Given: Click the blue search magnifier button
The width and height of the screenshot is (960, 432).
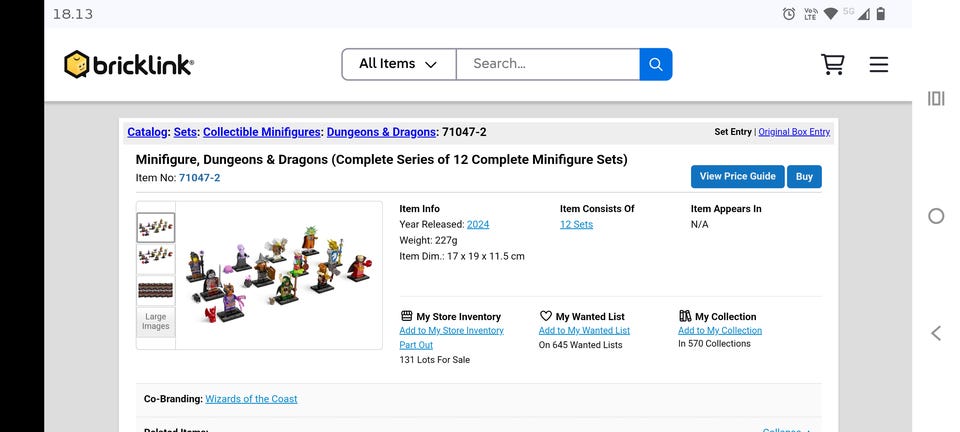Looking at the screenshot, I should pos(656,64).
